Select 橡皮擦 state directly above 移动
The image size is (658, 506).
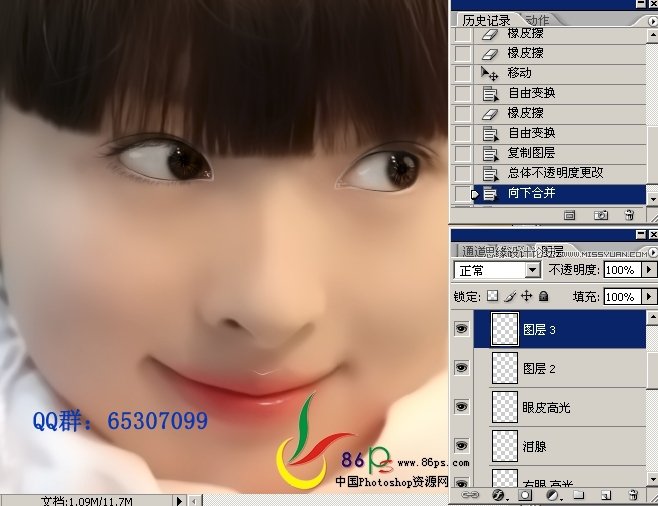pos(560,53)
